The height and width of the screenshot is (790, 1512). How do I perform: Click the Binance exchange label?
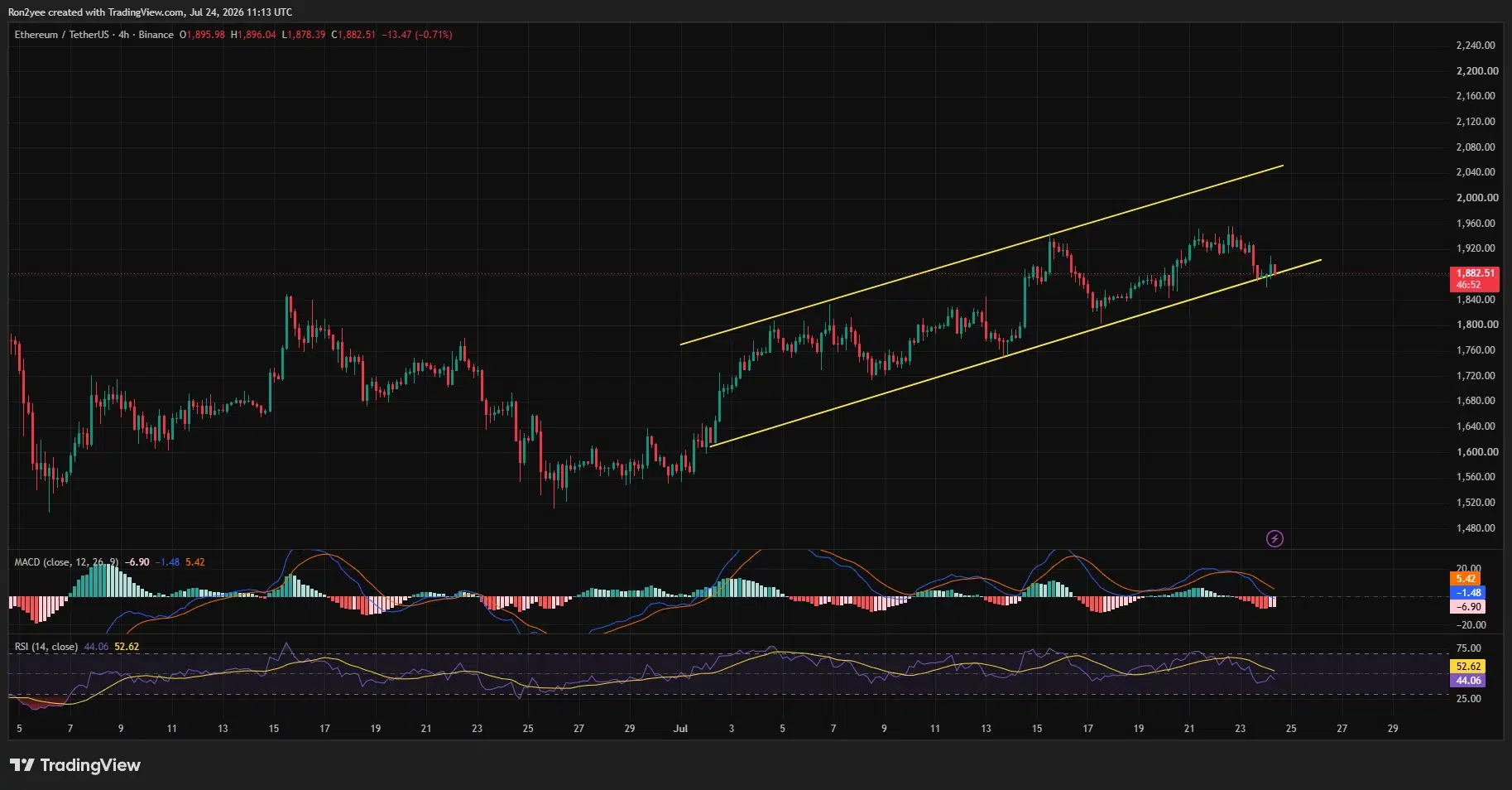[156, 35]
